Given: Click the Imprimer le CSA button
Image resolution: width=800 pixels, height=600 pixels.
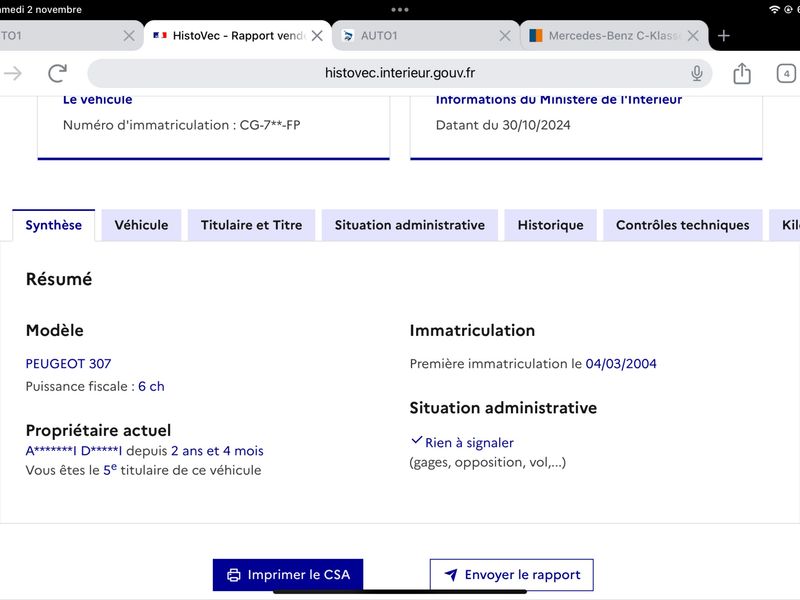Looking at the screenshot, I should tap(288, 575).
